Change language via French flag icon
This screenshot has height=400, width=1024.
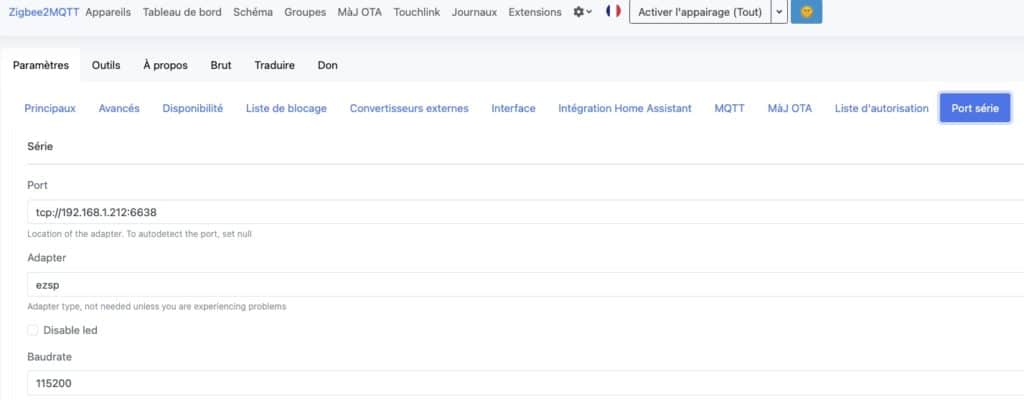(x=613, y=11)
